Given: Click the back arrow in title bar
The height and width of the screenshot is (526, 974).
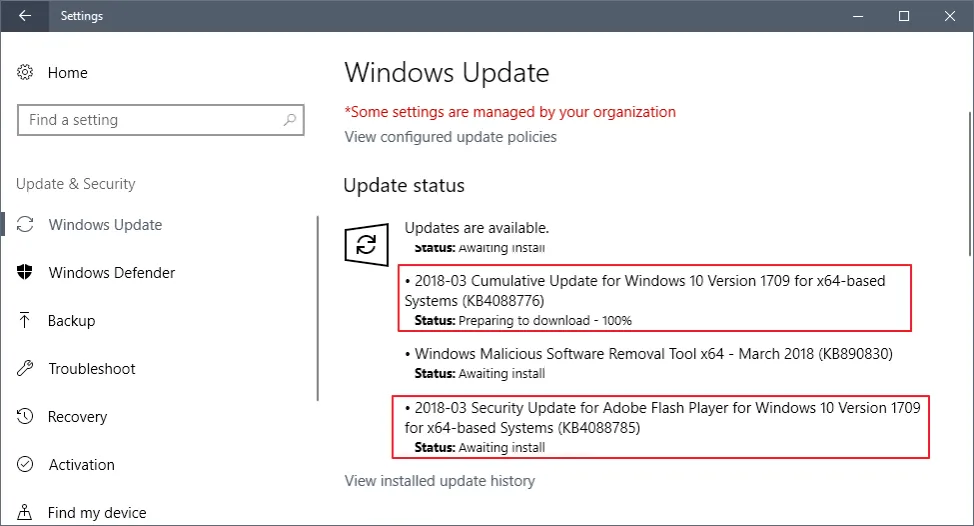Looking at the screenshot, I should coord(25,16).
